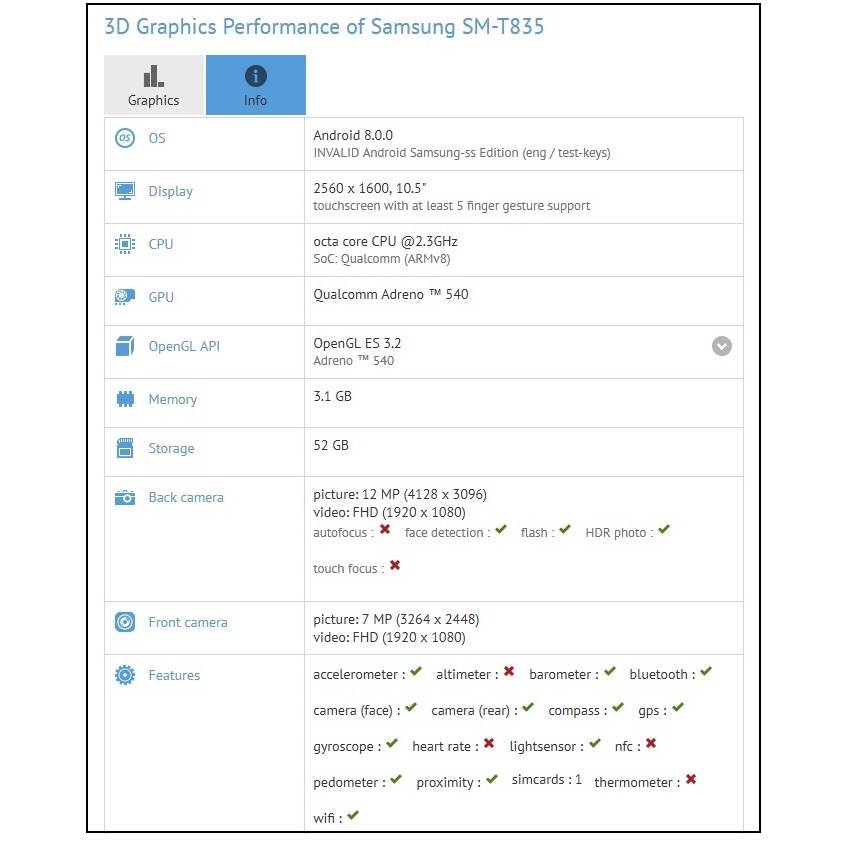
Task: Click the Android 8.0.0 value
Action: (353, 135)
